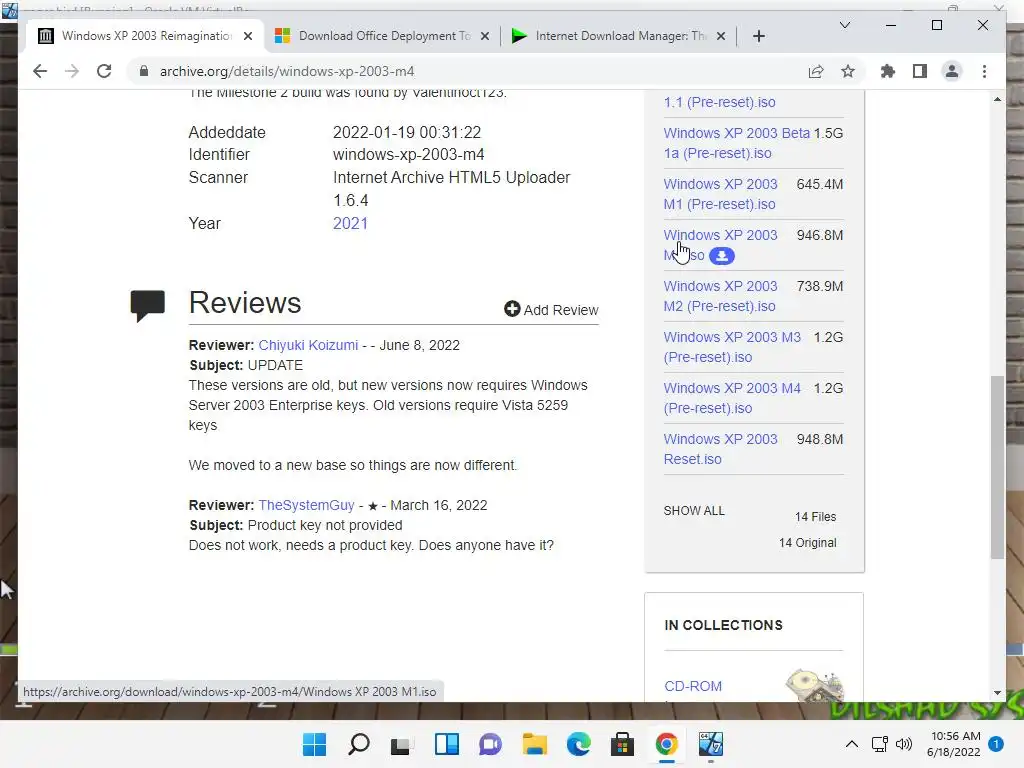Viewport: 1024px width, 768px height.
Task: Download Windows XP 2003 M4 (Pre-reset).iso
Action: click(x=732, y=398)
